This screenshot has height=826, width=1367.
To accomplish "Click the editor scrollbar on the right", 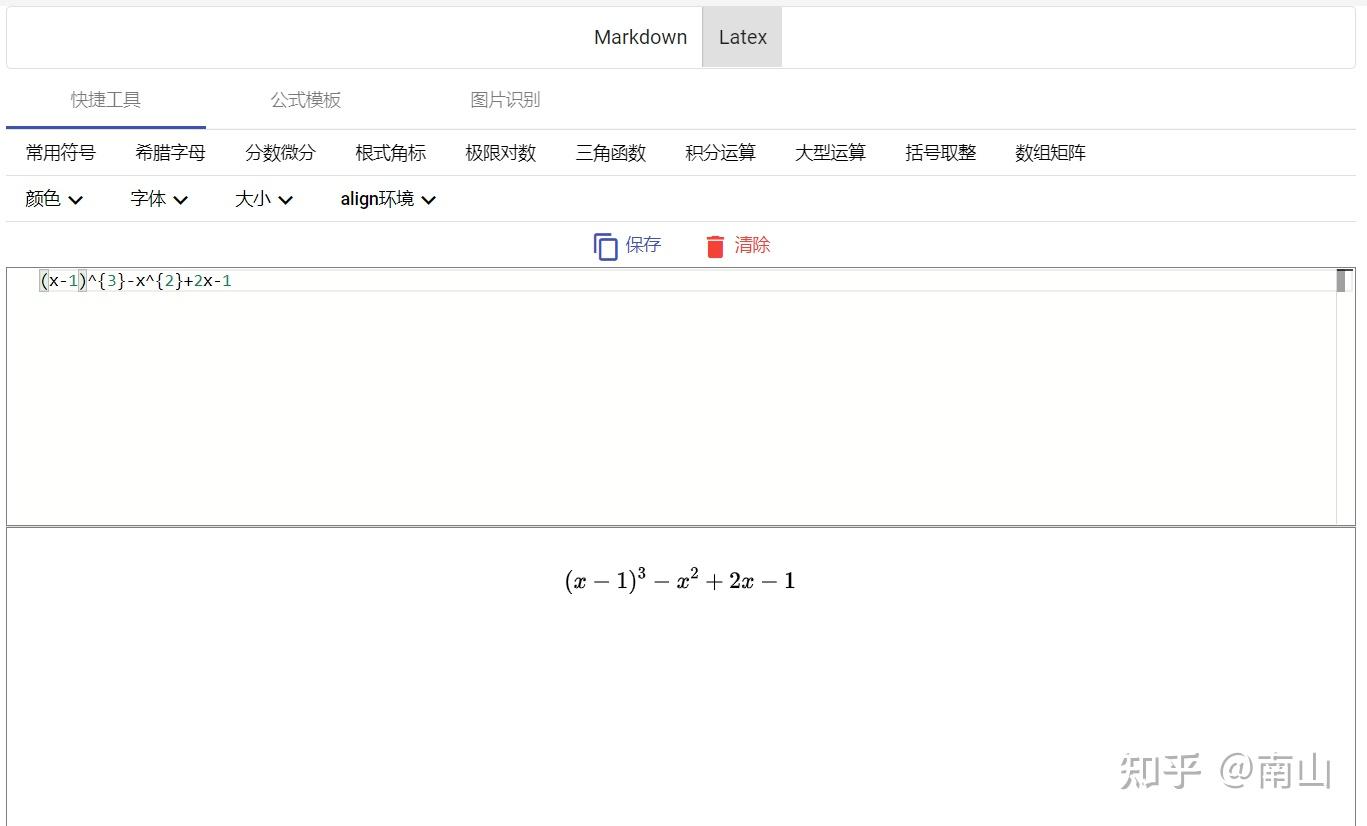I will coord(1341,280).
